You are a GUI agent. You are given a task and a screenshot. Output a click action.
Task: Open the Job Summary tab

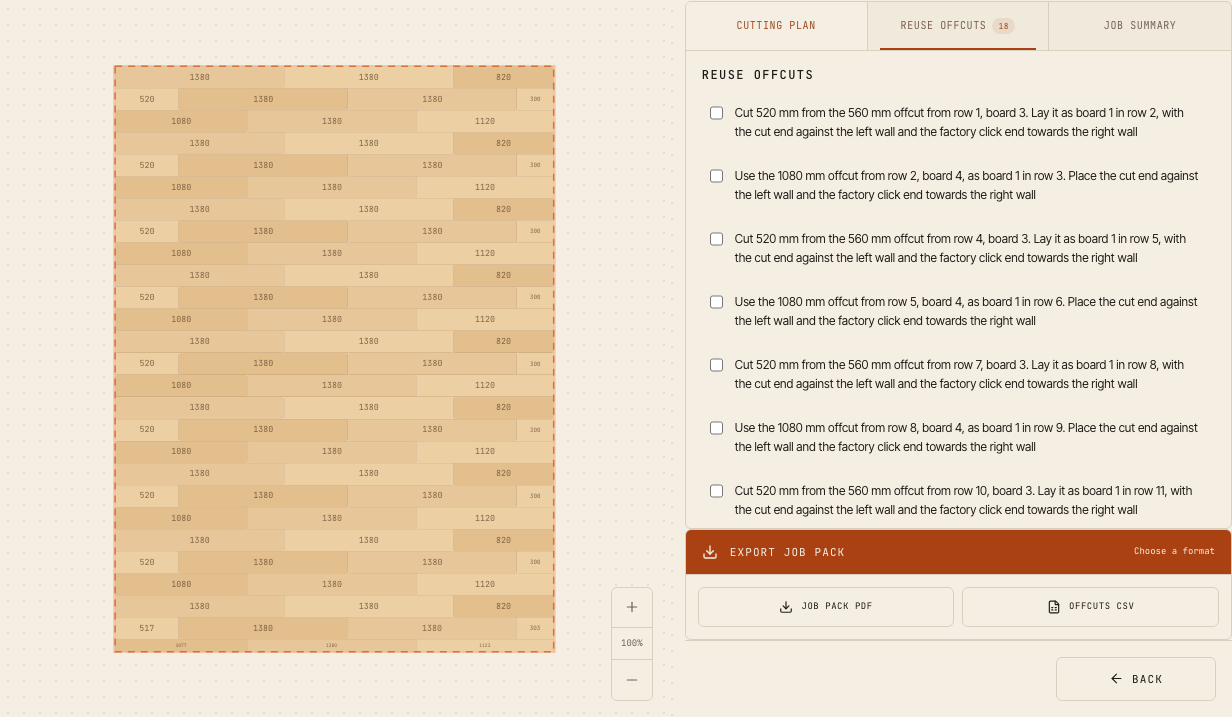1140,26
